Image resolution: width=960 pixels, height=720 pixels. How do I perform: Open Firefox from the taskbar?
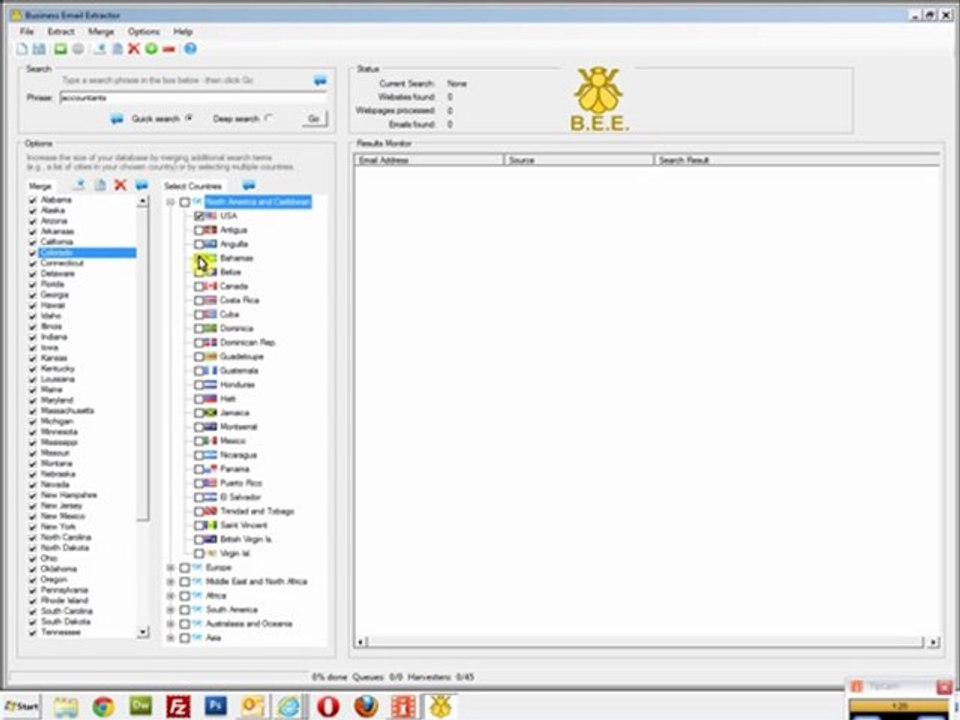[366, 707]
